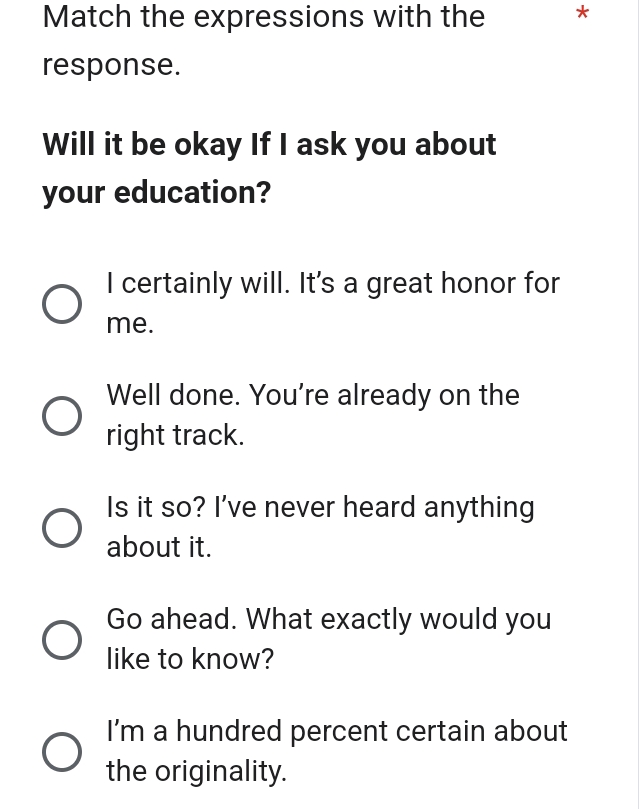Choose the "I'm a hundred percent certain" radio

(x=62, y=752)
